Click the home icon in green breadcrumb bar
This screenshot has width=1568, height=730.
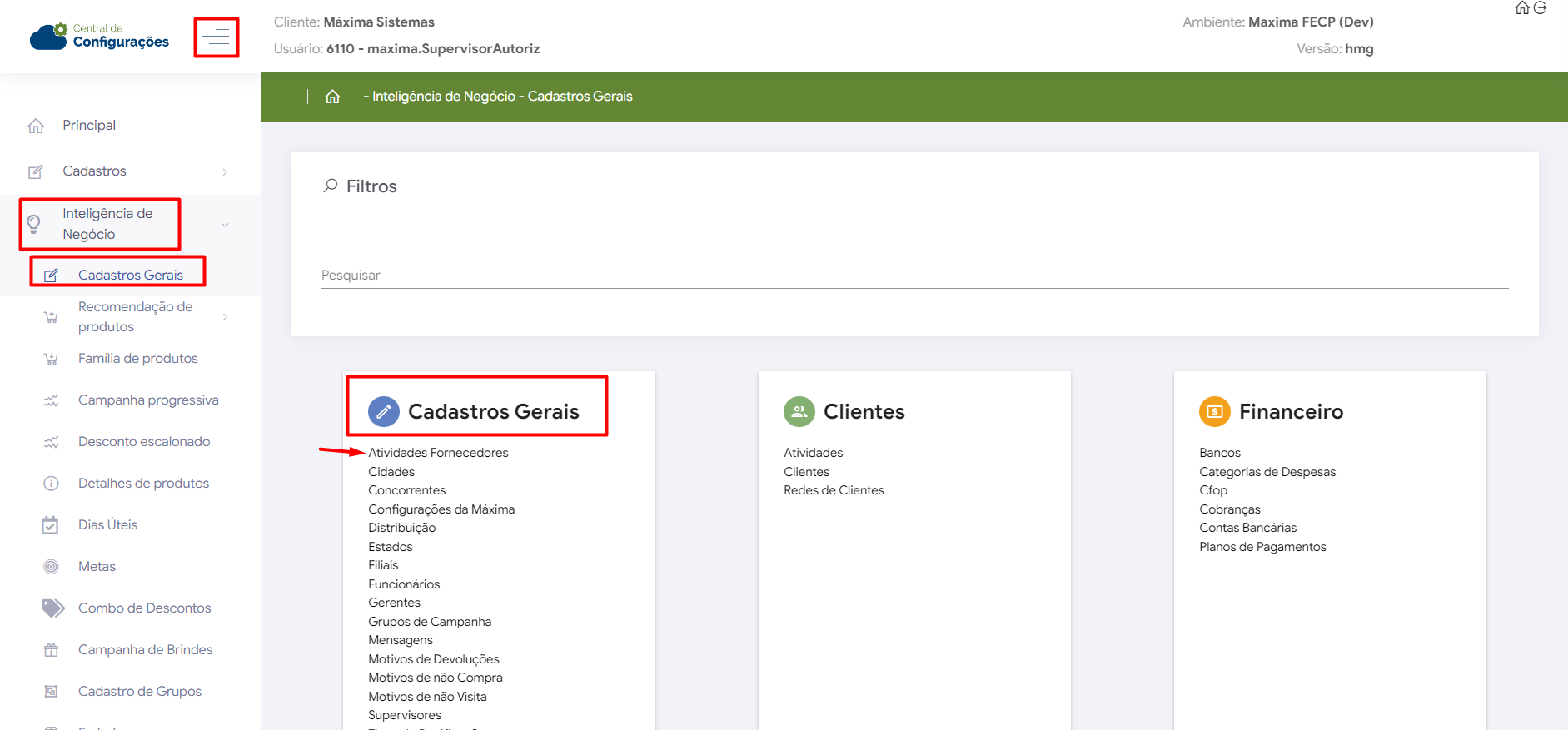(332, 97)
